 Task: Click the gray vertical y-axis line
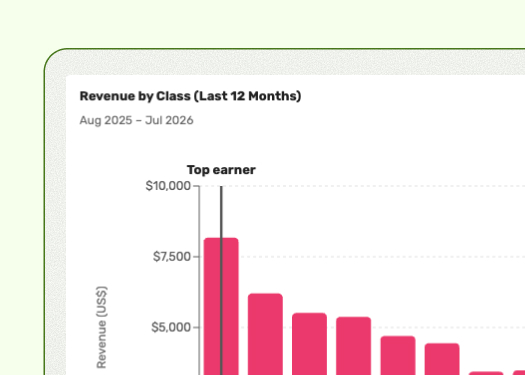tap(200, 281)
